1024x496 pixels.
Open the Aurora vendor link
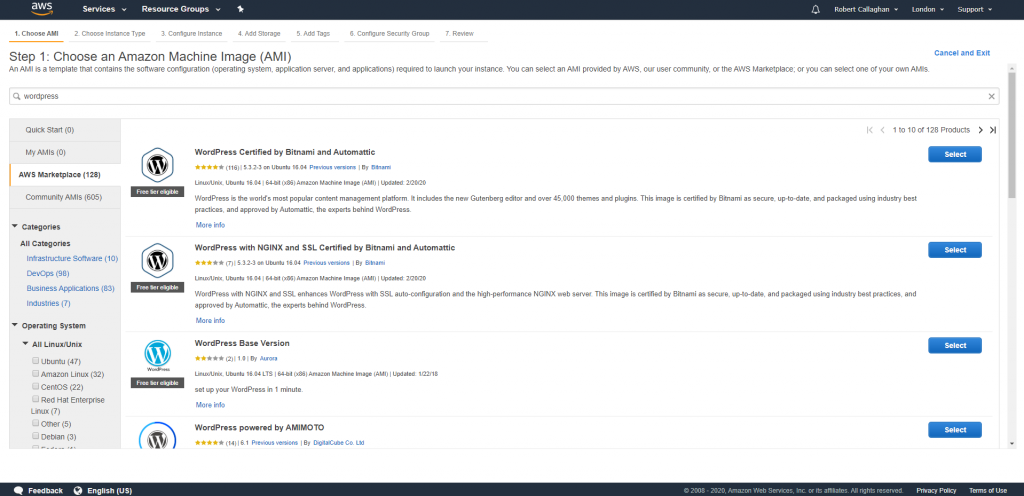tap(268, 358)
